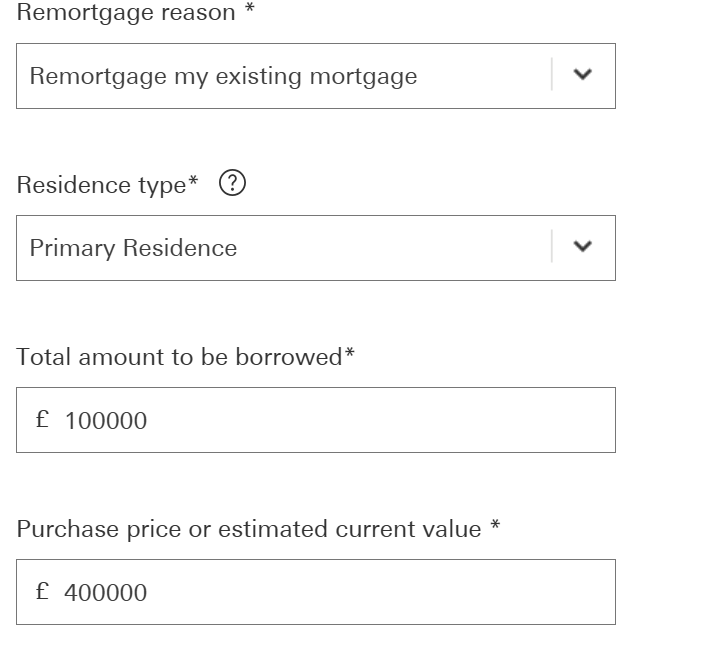Screen dimensions: 718x655
Task: Click the £ symbol in the purchase price field
Action: [x=42, y=592]
